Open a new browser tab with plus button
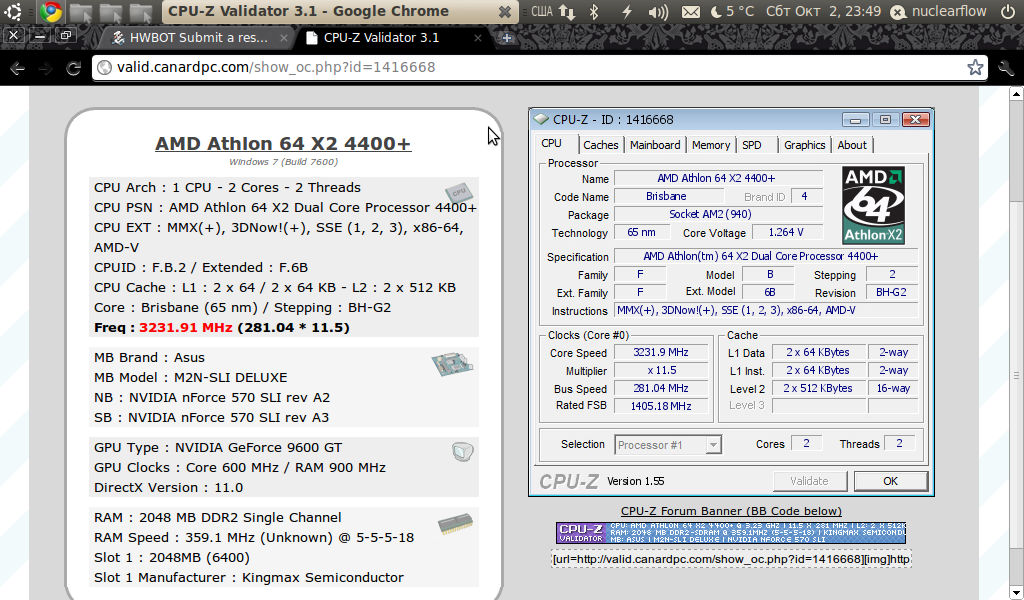 coord(506,38)
